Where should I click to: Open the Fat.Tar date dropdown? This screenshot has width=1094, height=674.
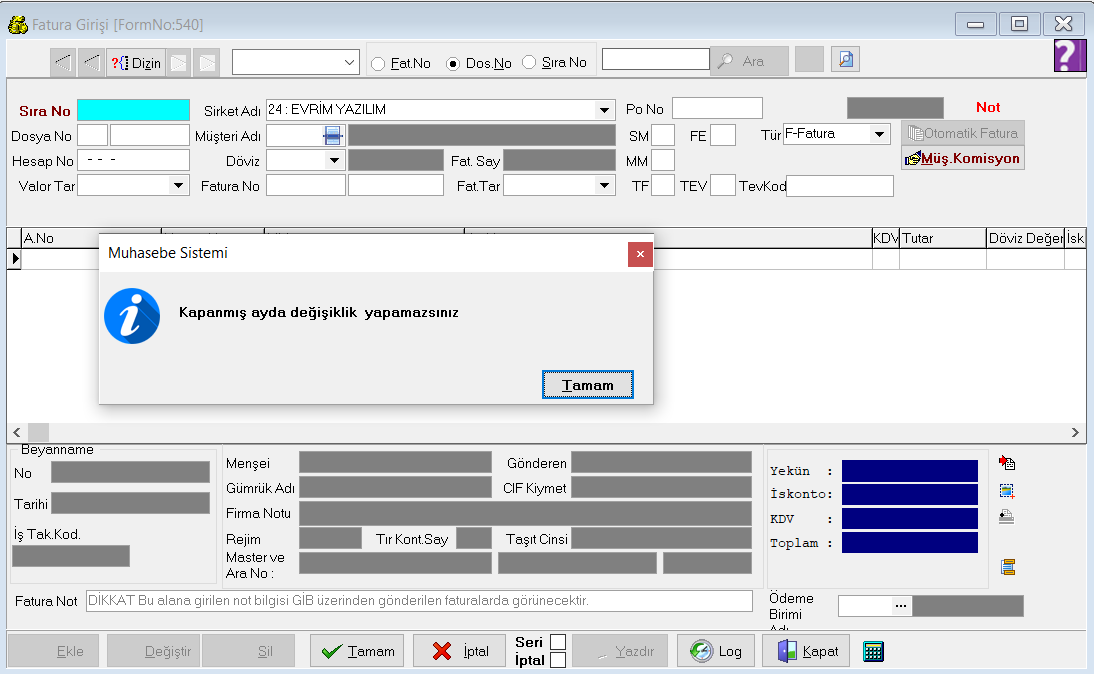pyautogui.click(x=604, y=186)
